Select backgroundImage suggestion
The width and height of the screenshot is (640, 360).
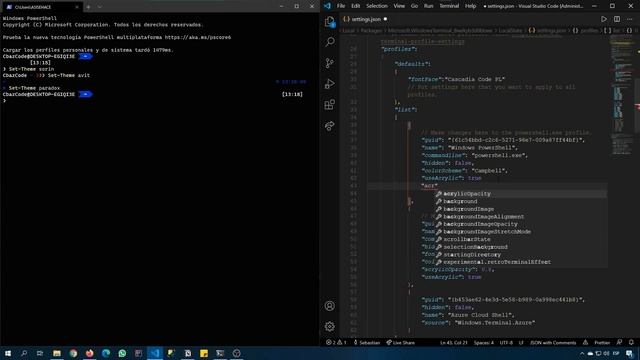521,209
